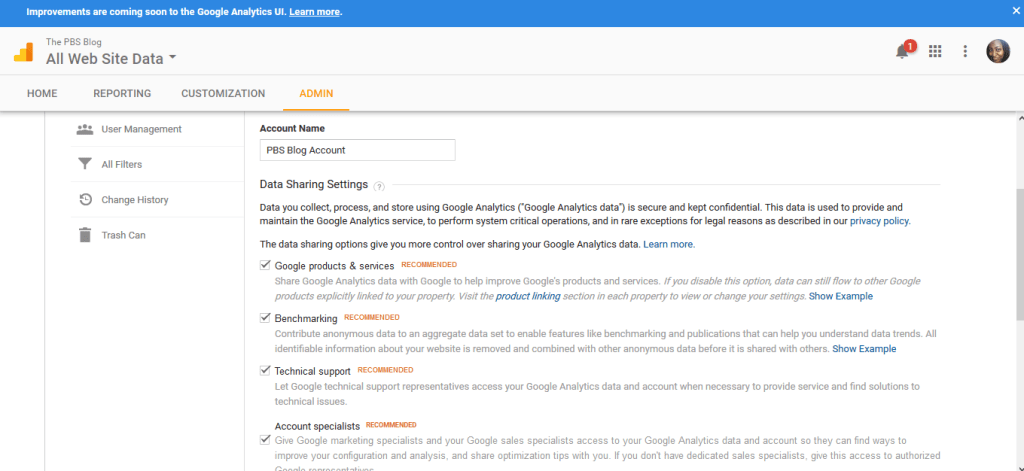Click the scrollbar up arrow
Screen dimensions: 1024x471
pyautogui.click(x=1019, y=118)
